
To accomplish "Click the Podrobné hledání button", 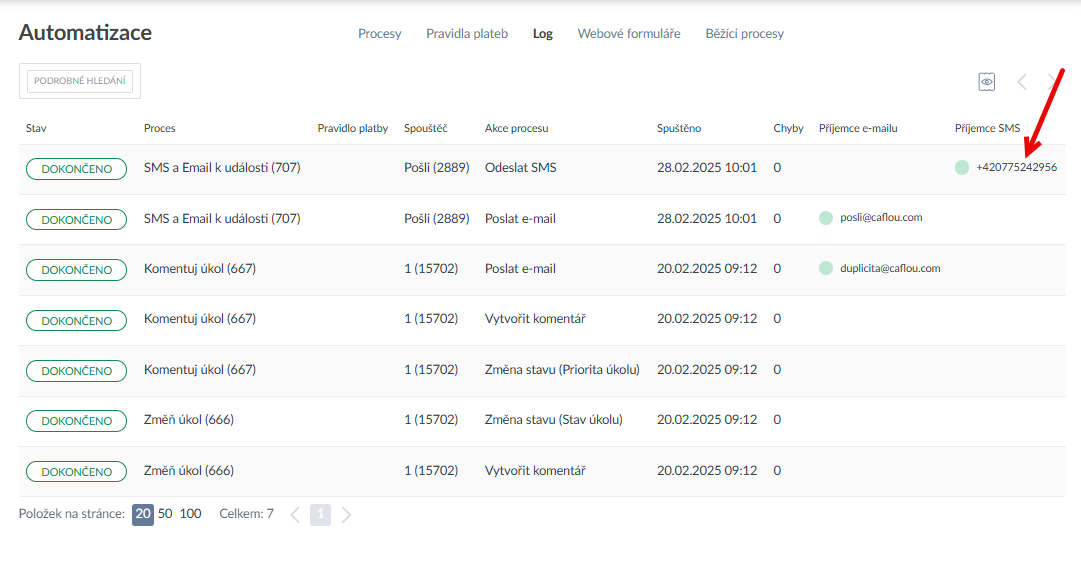I will [80, 81].
